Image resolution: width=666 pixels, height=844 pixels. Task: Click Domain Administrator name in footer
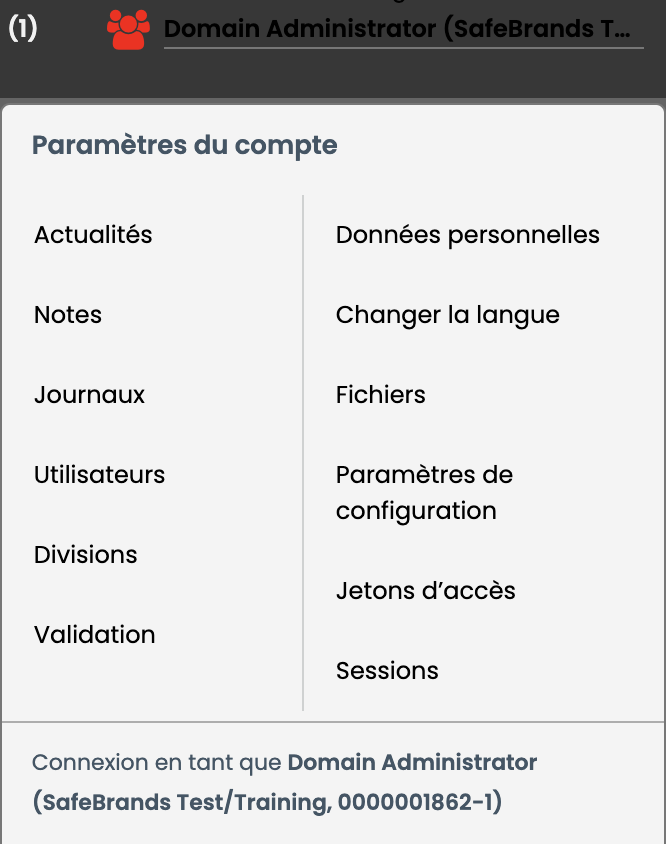tap(412, 762)
